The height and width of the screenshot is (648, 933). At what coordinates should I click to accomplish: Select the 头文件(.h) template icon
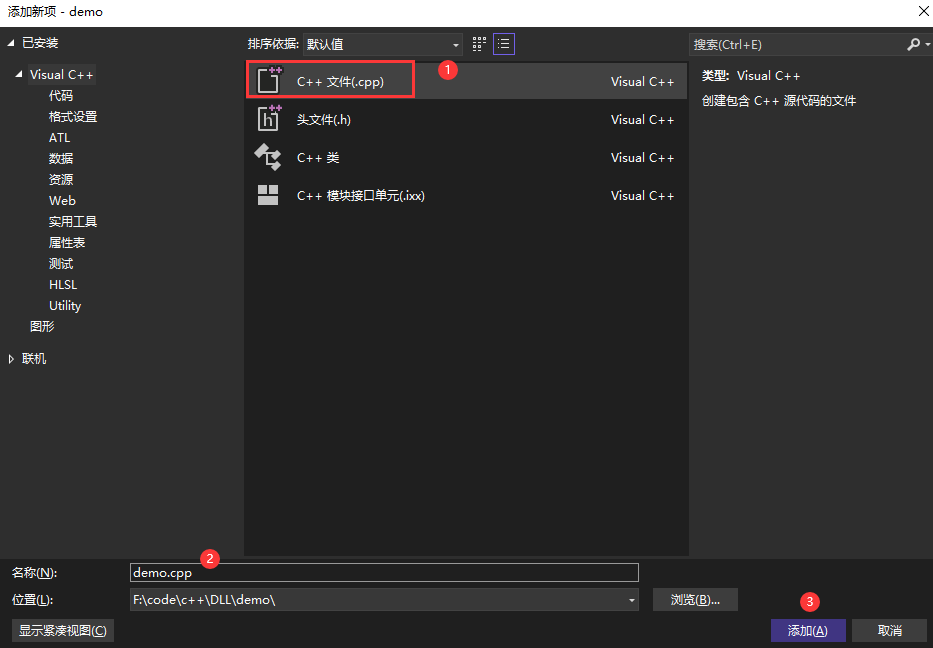tap(269, 118)
